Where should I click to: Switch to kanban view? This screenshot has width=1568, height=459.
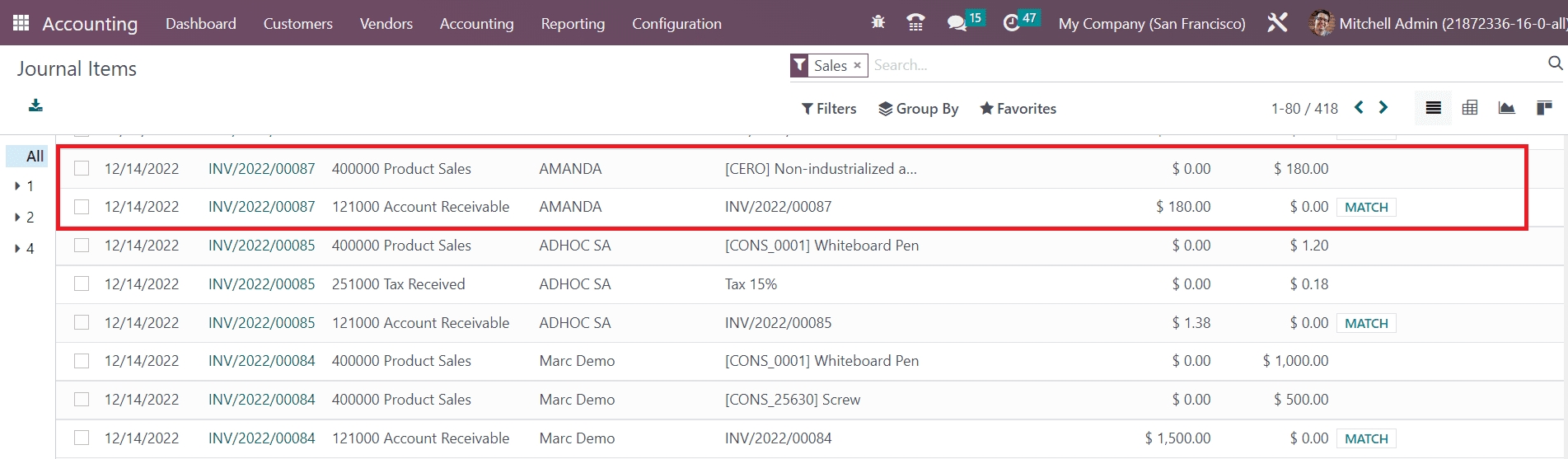tap(1544, 108)
